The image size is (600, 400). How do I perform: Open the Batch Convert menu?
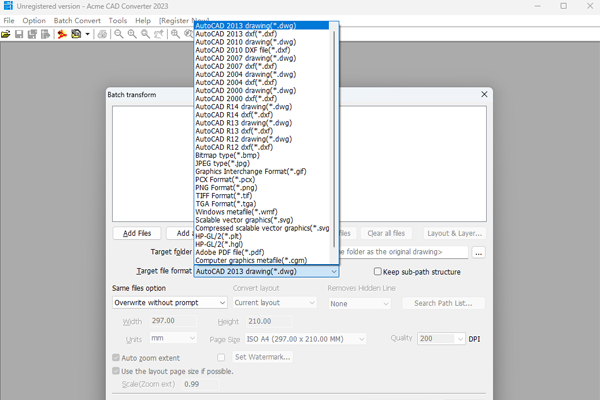click(77, 21)
